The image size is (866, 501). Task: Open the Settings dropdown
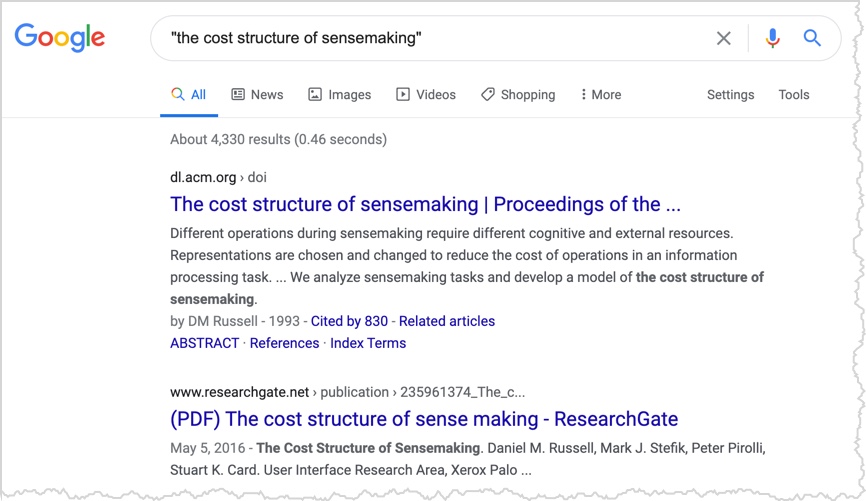click(730, 94)
